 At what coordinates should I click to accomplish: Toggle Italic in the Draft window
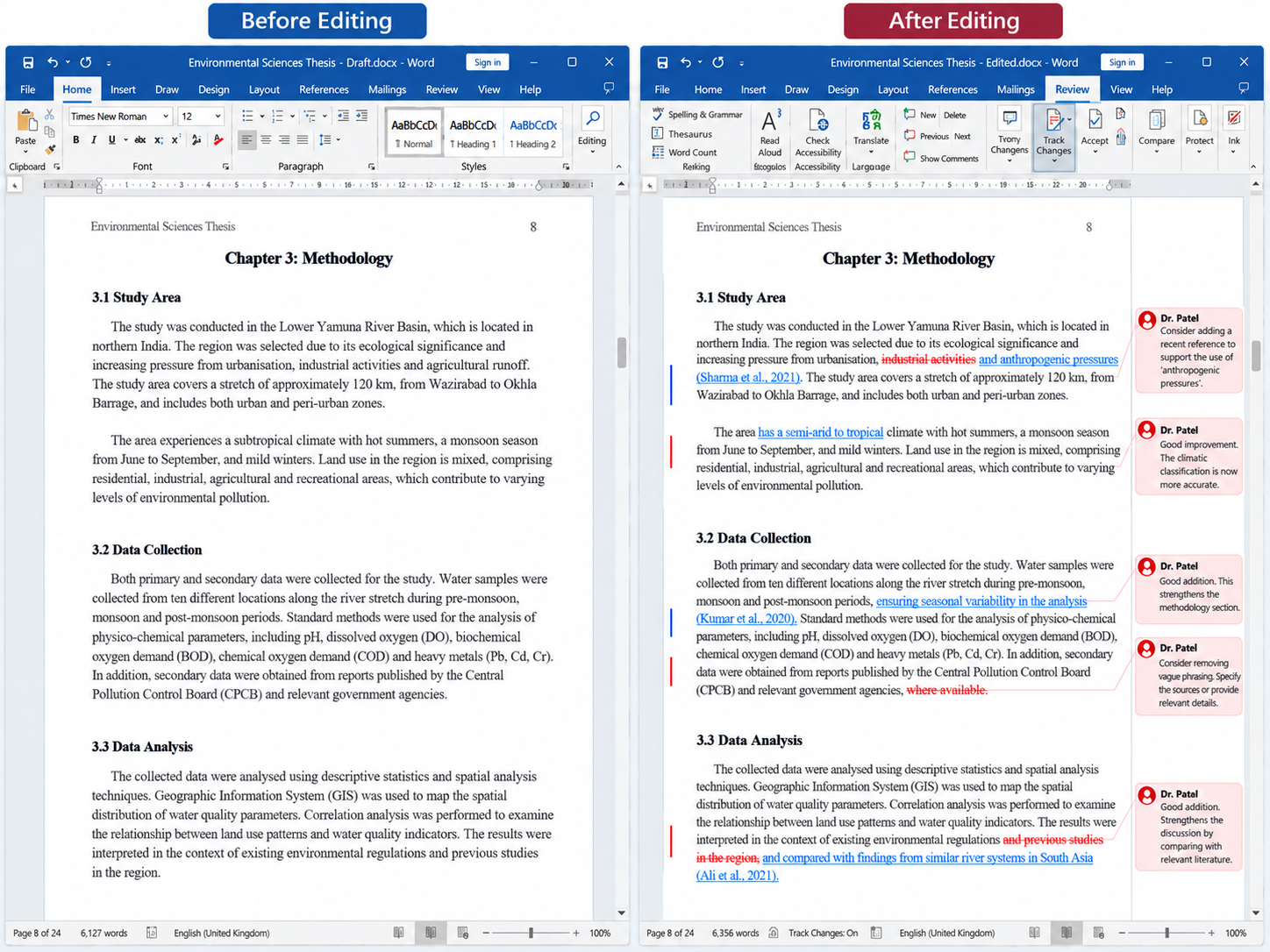click(94, 140)
